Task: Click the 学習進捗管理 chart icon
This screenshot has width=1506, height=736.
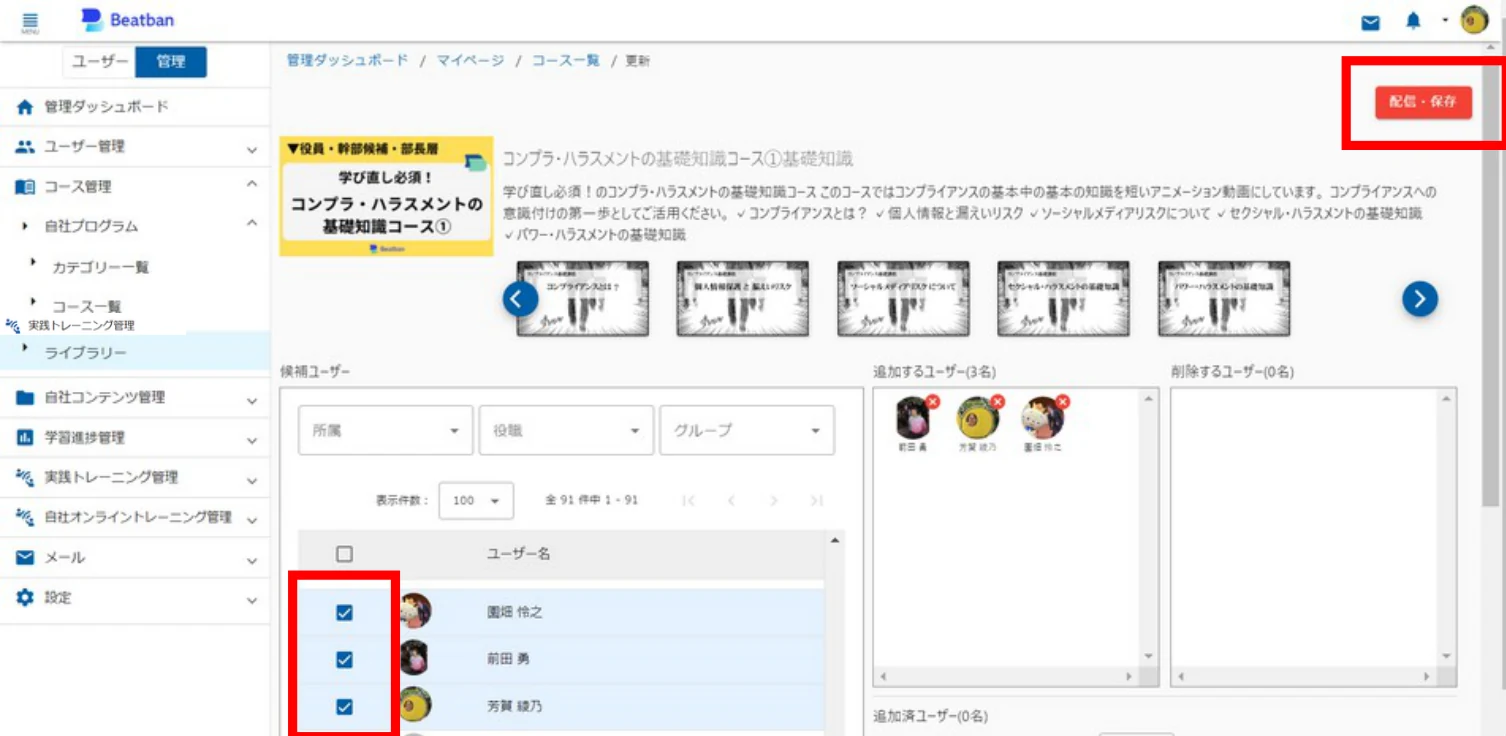Action: pyautogui.click(x=25, y=438)
